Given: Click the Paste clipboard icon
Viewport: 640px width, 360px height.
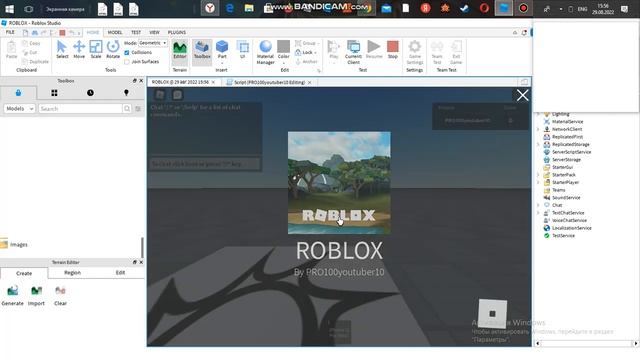Looking at the screenshot, I should (x=11, y=50).
